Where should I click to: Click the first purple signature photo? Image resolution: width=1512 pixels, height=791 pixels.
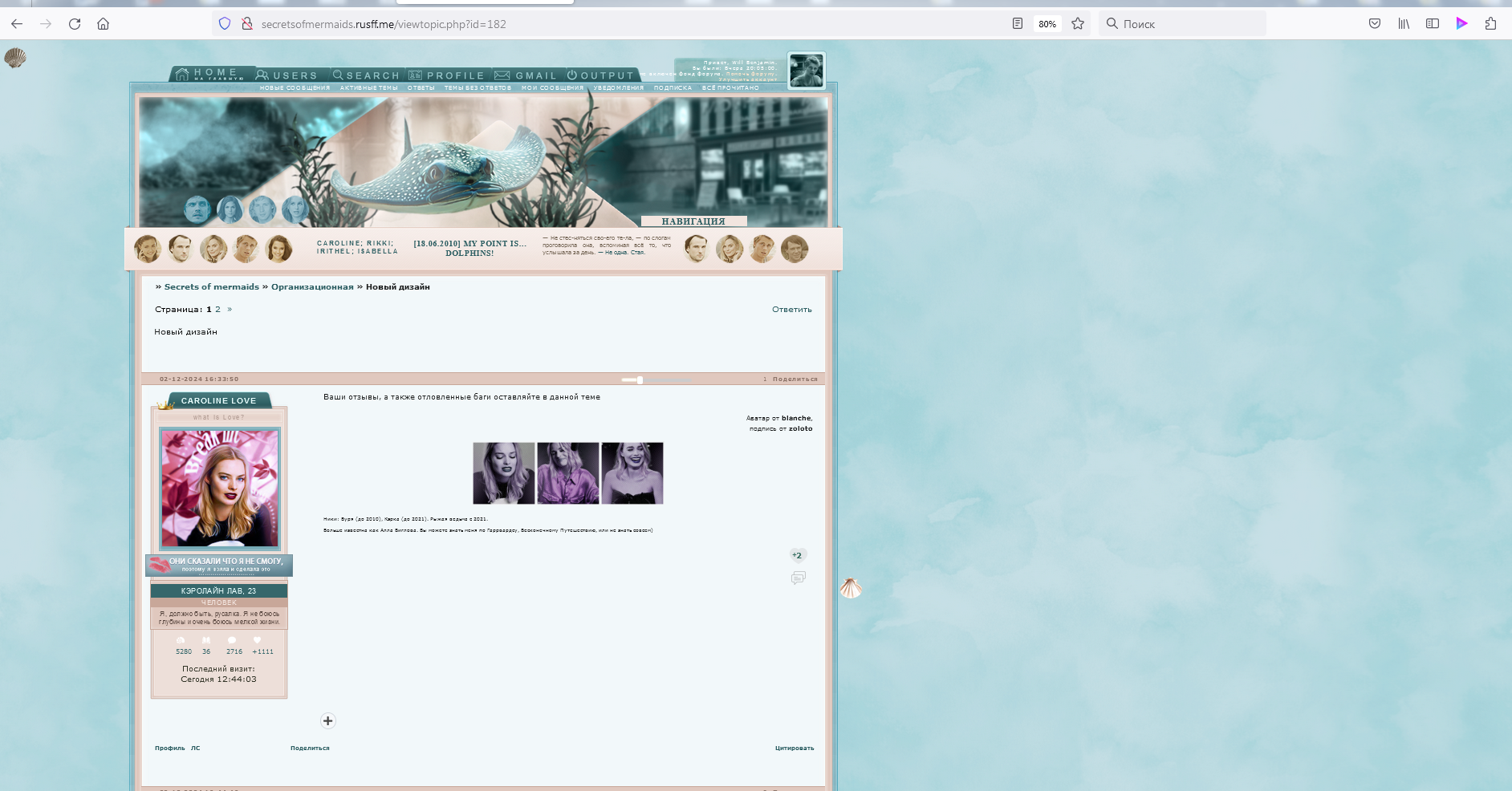[504, 473]
